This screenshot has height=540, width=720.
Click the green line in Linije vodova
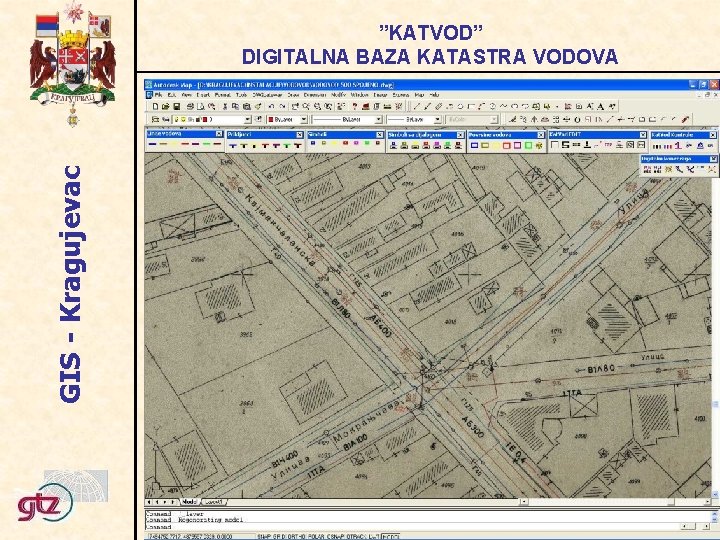(207, 145)
